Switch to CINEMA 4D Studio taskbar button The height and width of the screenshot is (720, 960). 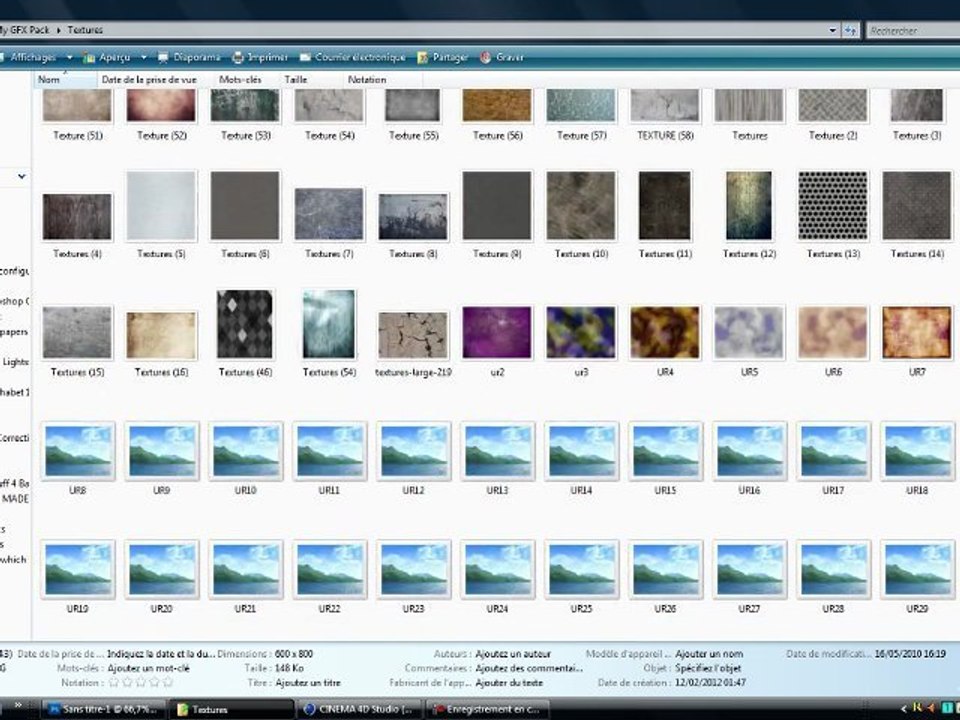coord(360,709)
